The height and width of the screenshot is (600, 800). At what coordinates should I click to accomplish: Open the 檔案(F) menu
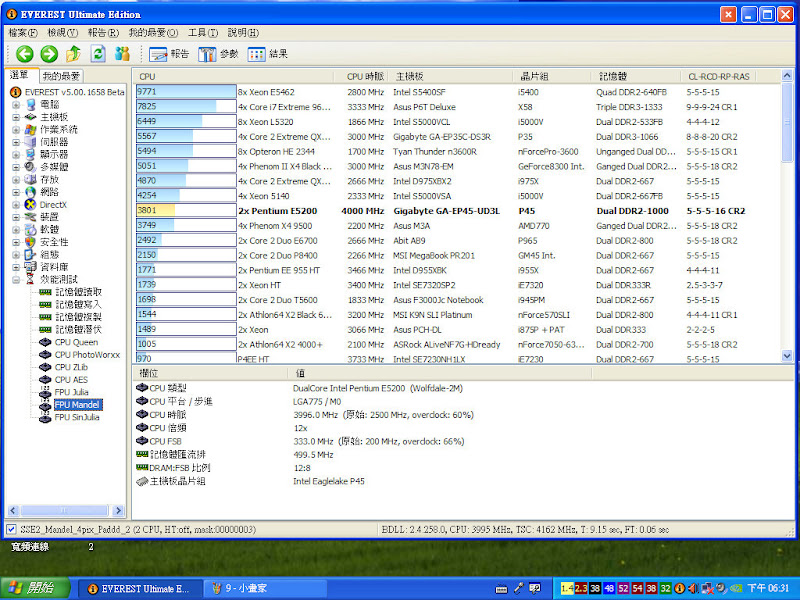click(x=23, y=33)
